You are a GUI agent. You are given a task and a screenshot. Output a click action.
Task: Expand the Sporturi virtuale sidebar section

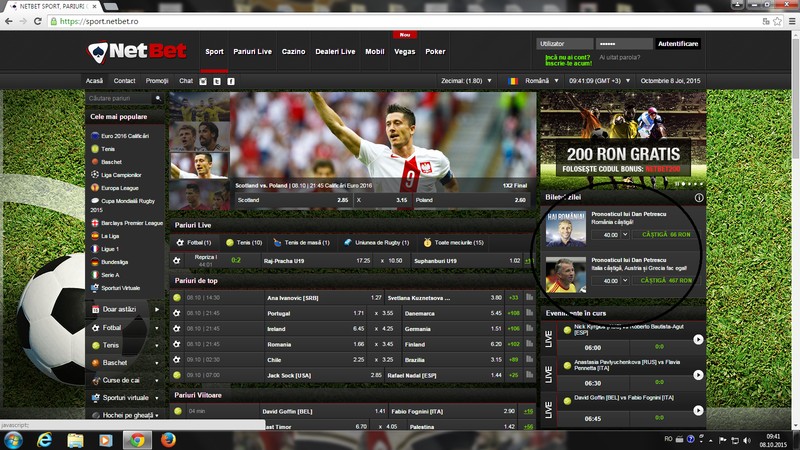(x=125, y=397)
